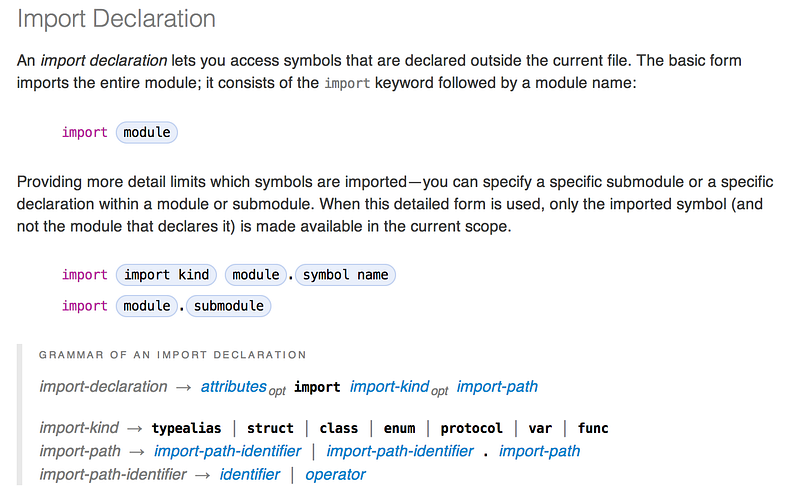Click the 'func' keyword in import-kind rule

coord(593,428)
